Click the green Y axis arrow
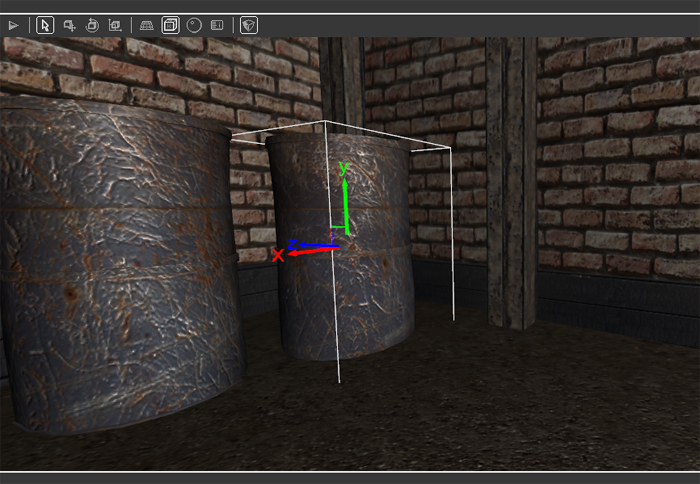Viewport: 700px width, 484px height. 345,205
